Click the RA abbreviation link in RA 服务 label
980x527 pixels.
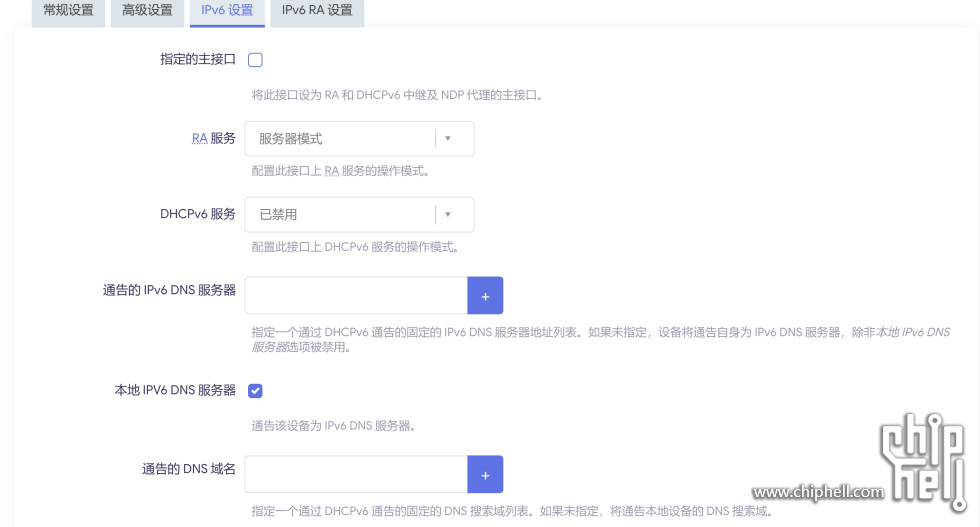(x=199, y=138)
